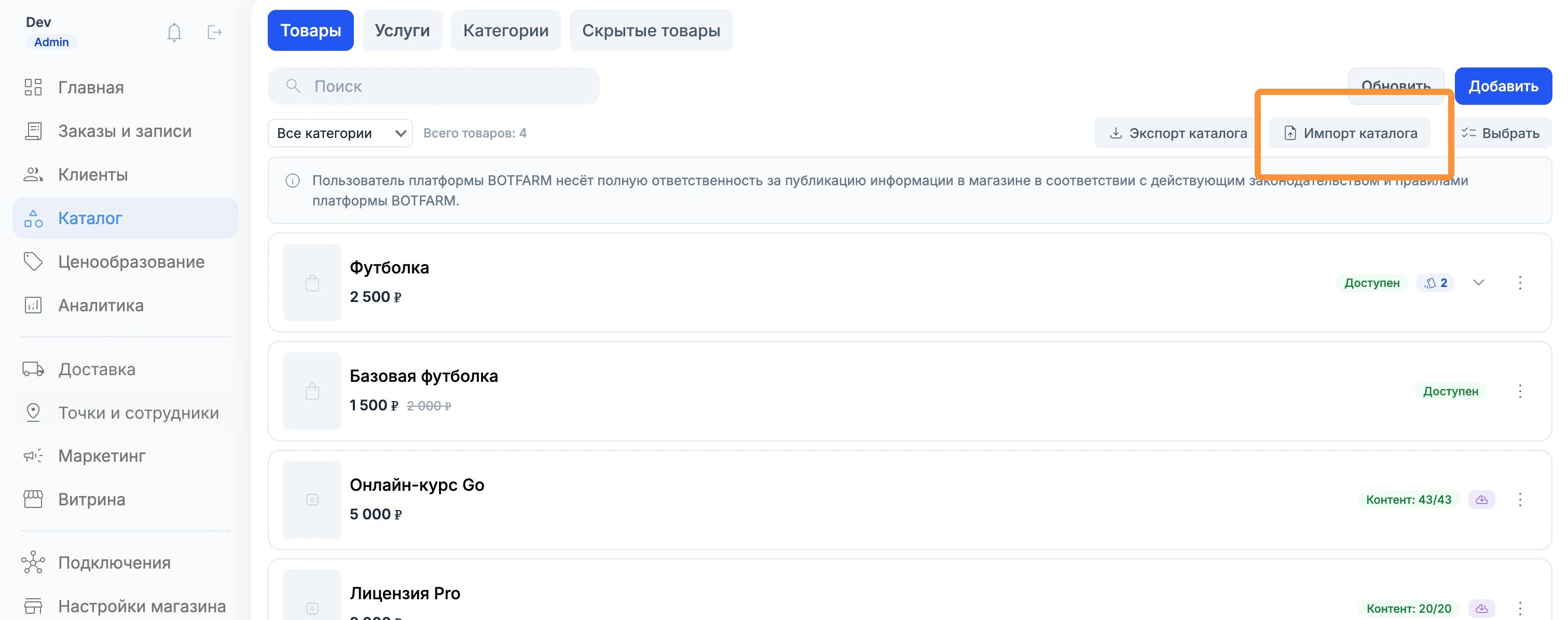Open Клиенты section
This screenshot has height=620, width=1568.
125,175
